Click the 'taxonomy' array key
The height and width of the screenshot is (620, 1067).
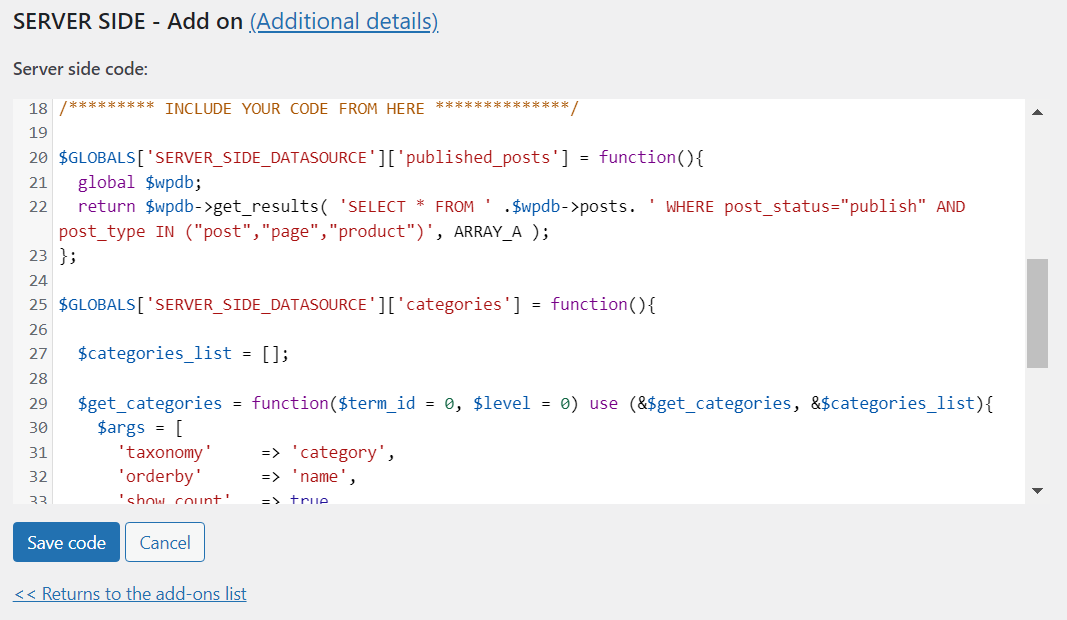click(x=164, y=452)
